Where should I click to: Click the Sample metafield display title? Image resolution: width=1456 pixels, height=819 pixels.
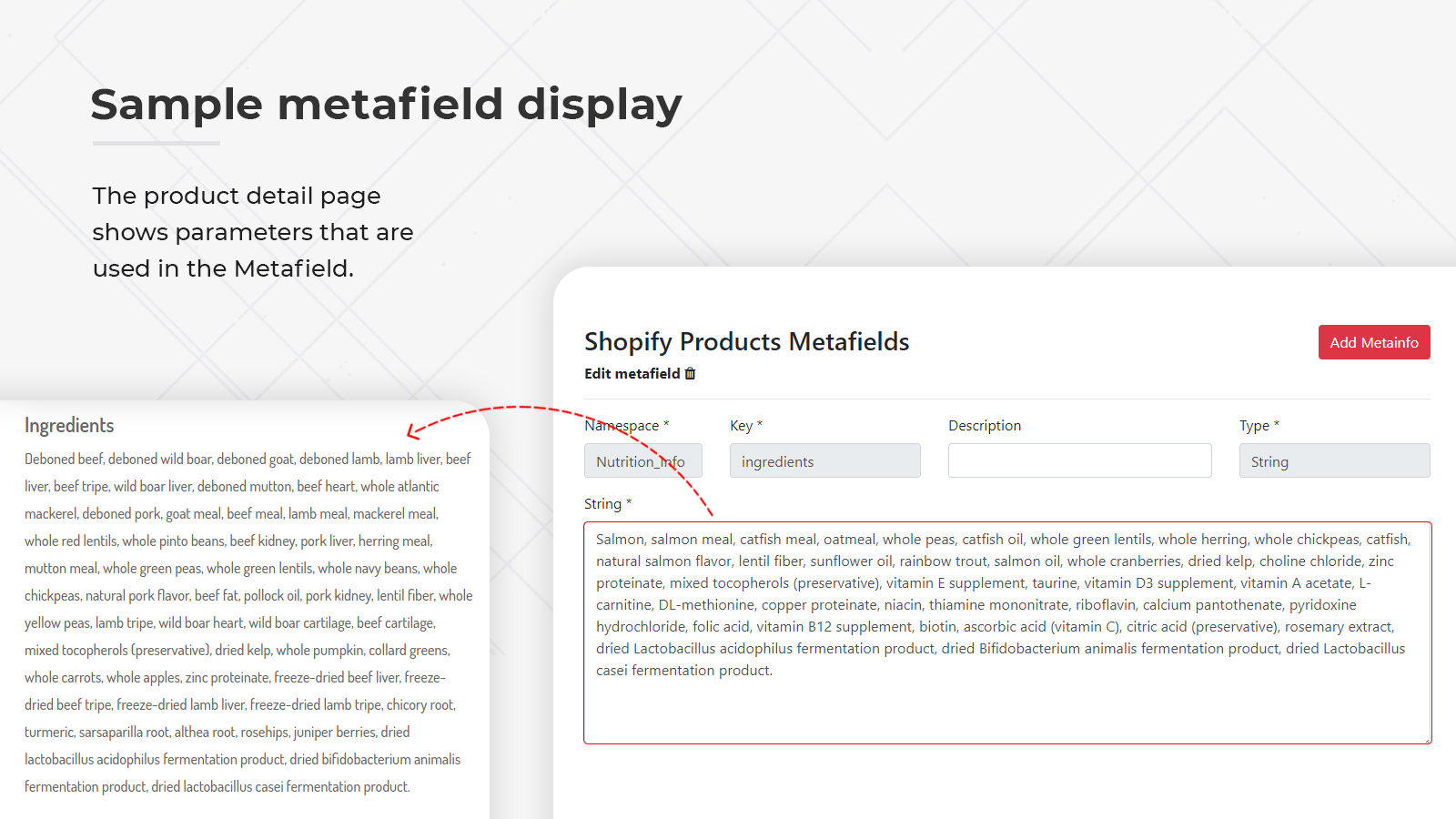coord(386,105)
